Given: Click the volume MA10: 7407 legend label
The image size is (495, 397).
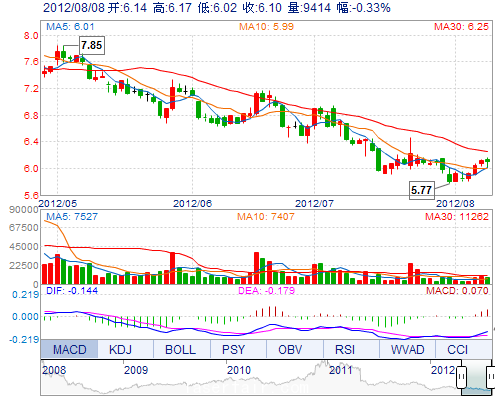Looking at the screenshot, I should pyautogui.click(x=266, y=217).
